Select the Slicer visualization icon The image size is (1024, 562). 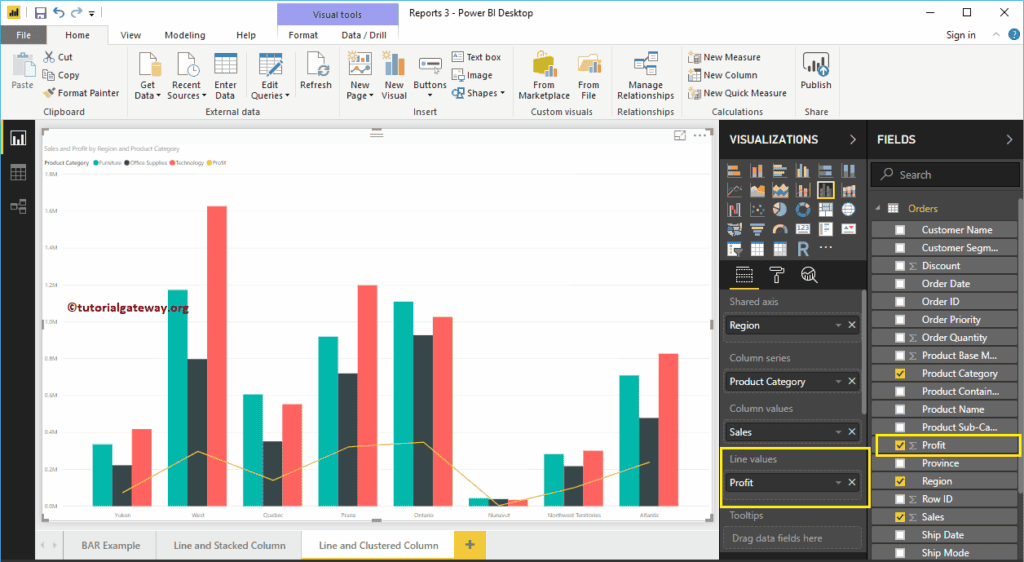734,249
